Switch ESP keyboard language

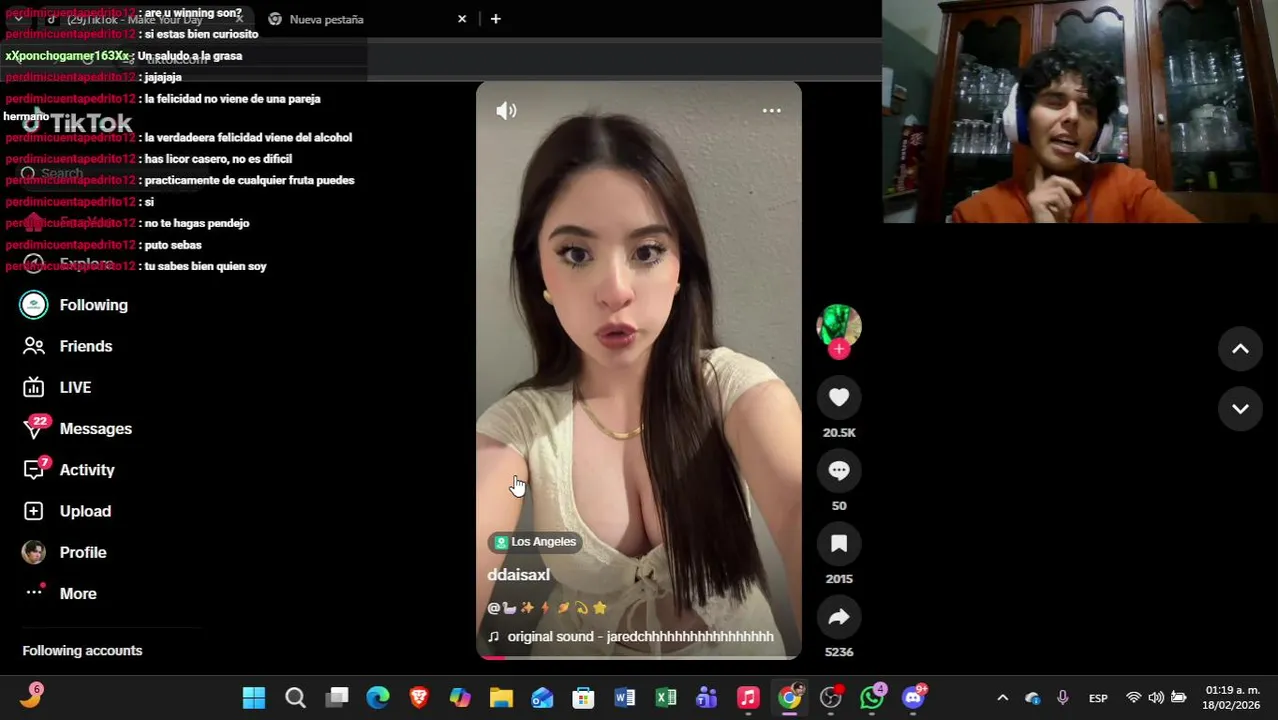pos(1098,698)
